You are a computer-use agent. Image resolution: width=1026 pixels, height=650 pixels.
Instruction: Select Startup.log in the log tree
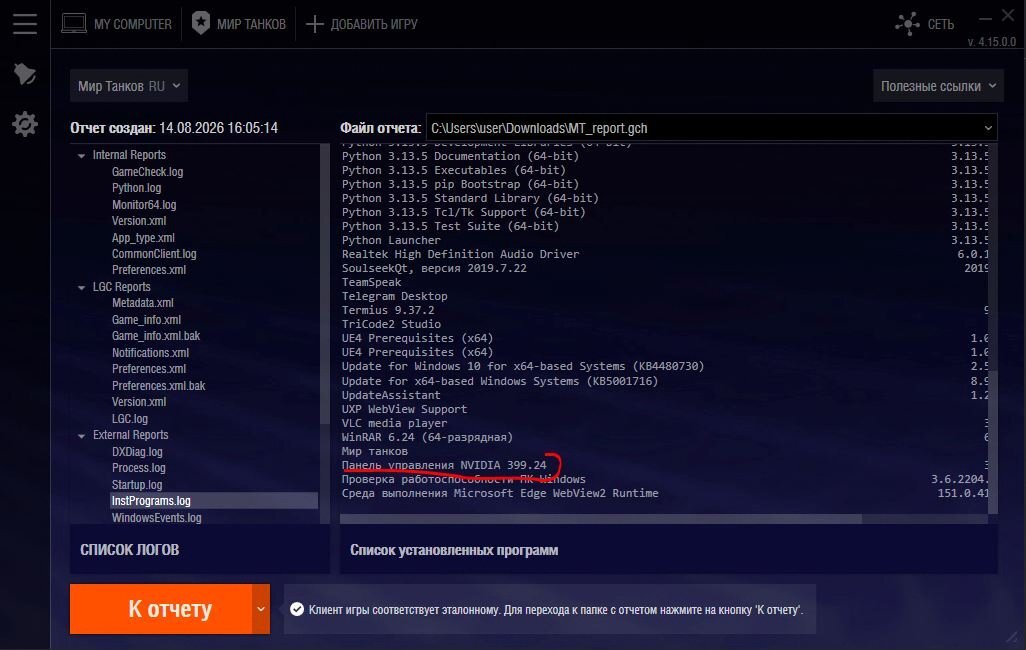(x=137, y=484)
